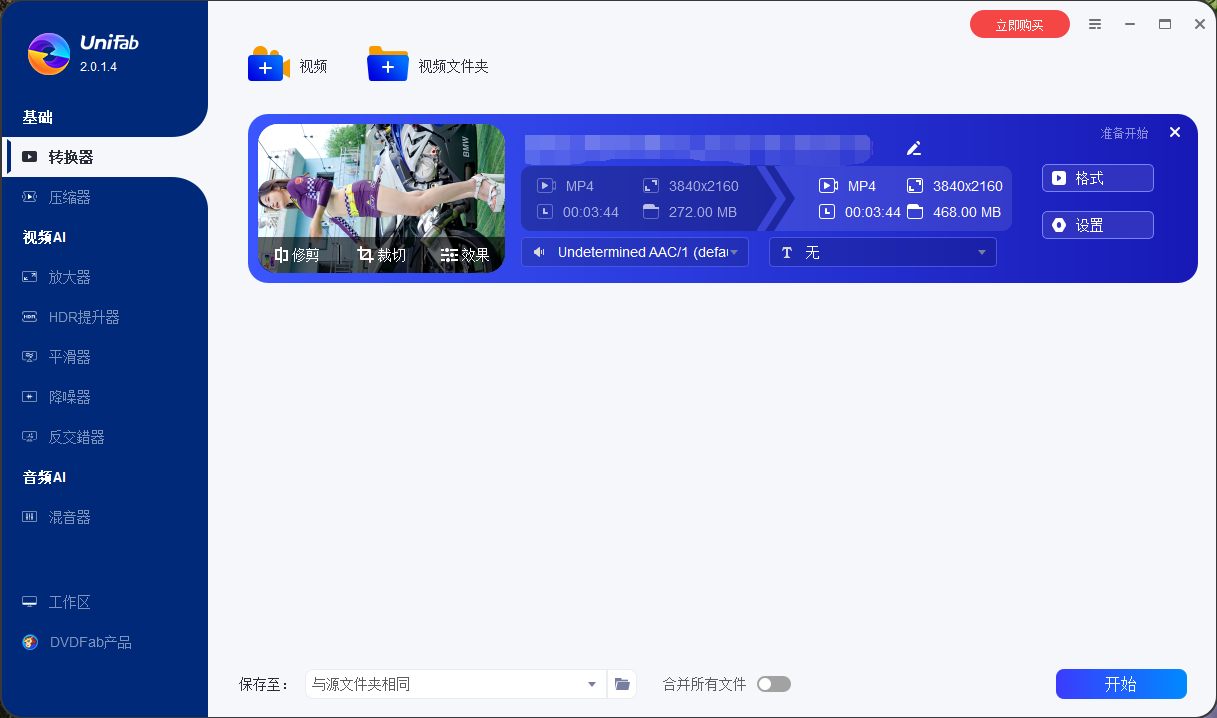Screen dimensions: 1217x718
Task: Open HDR提升器 module in sidebar
Action: point(84,317)
